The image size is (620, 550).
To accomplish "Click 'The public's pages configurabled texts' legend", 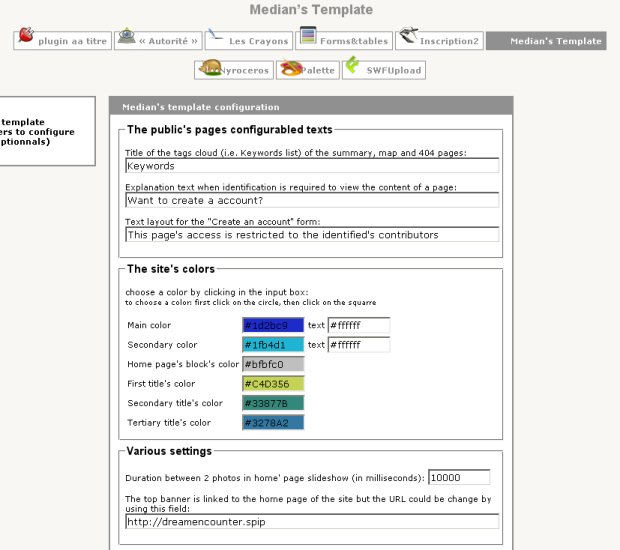I will point(230,130).
